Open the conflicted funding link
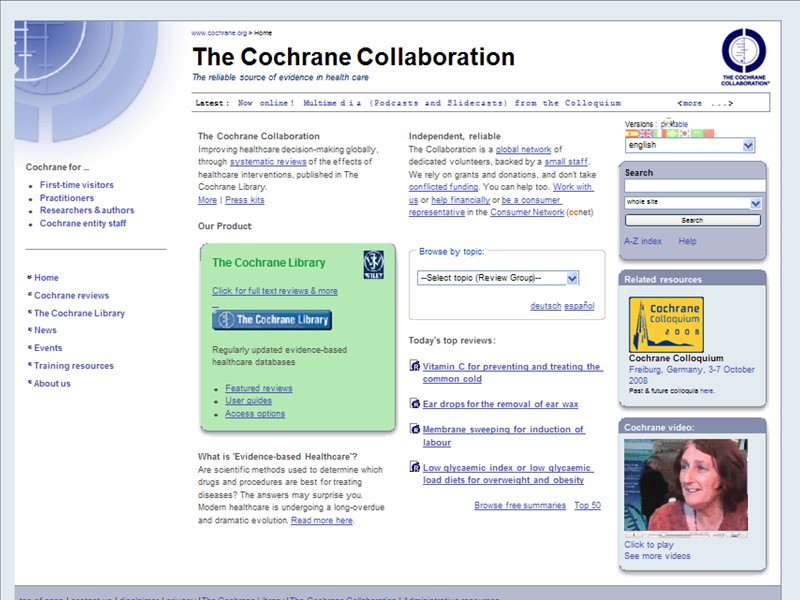The height and width of the screenshot is (600, 800). 443,187
